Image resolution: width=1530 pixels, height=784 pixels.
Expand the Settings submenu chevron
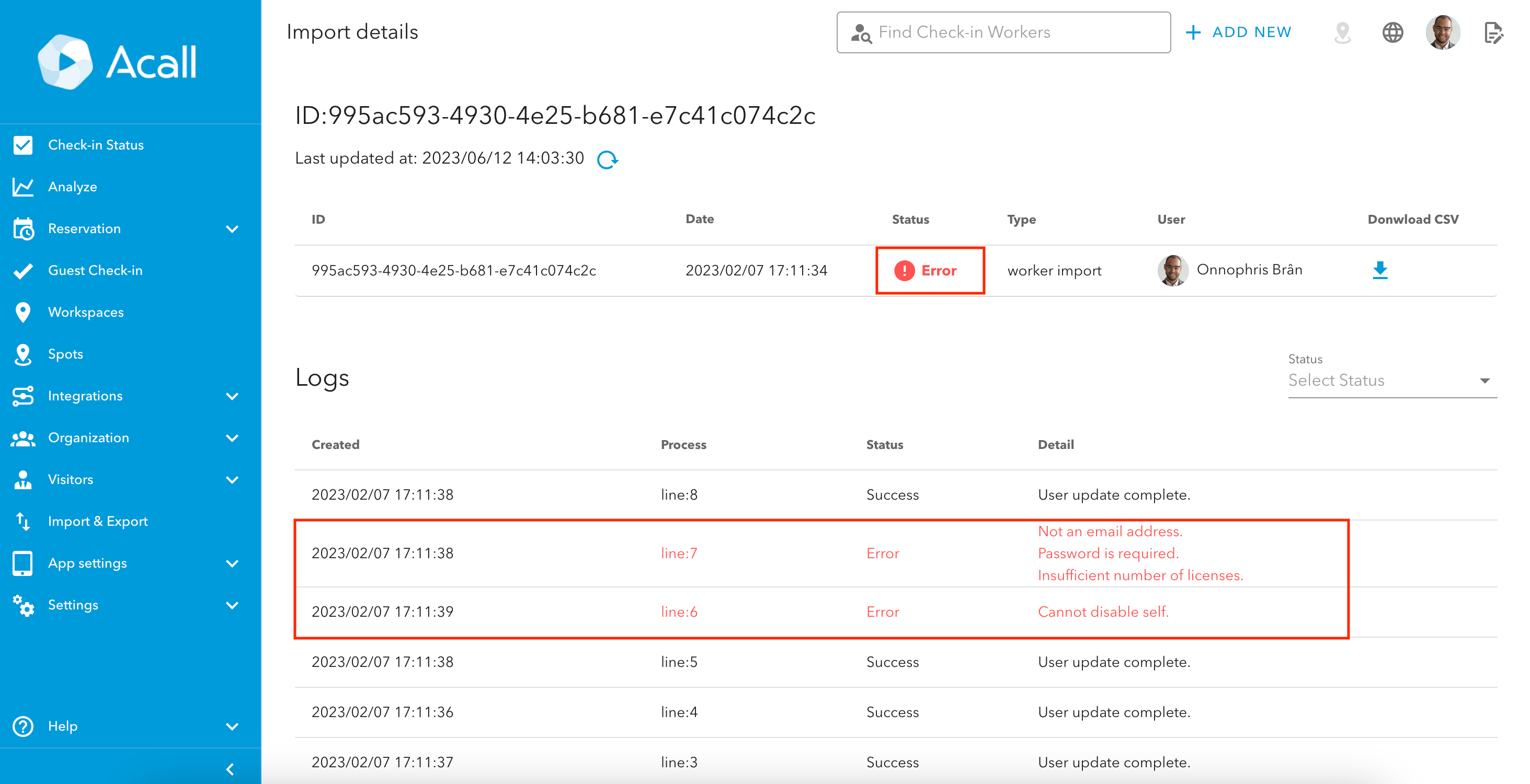(x=232, y=605)
